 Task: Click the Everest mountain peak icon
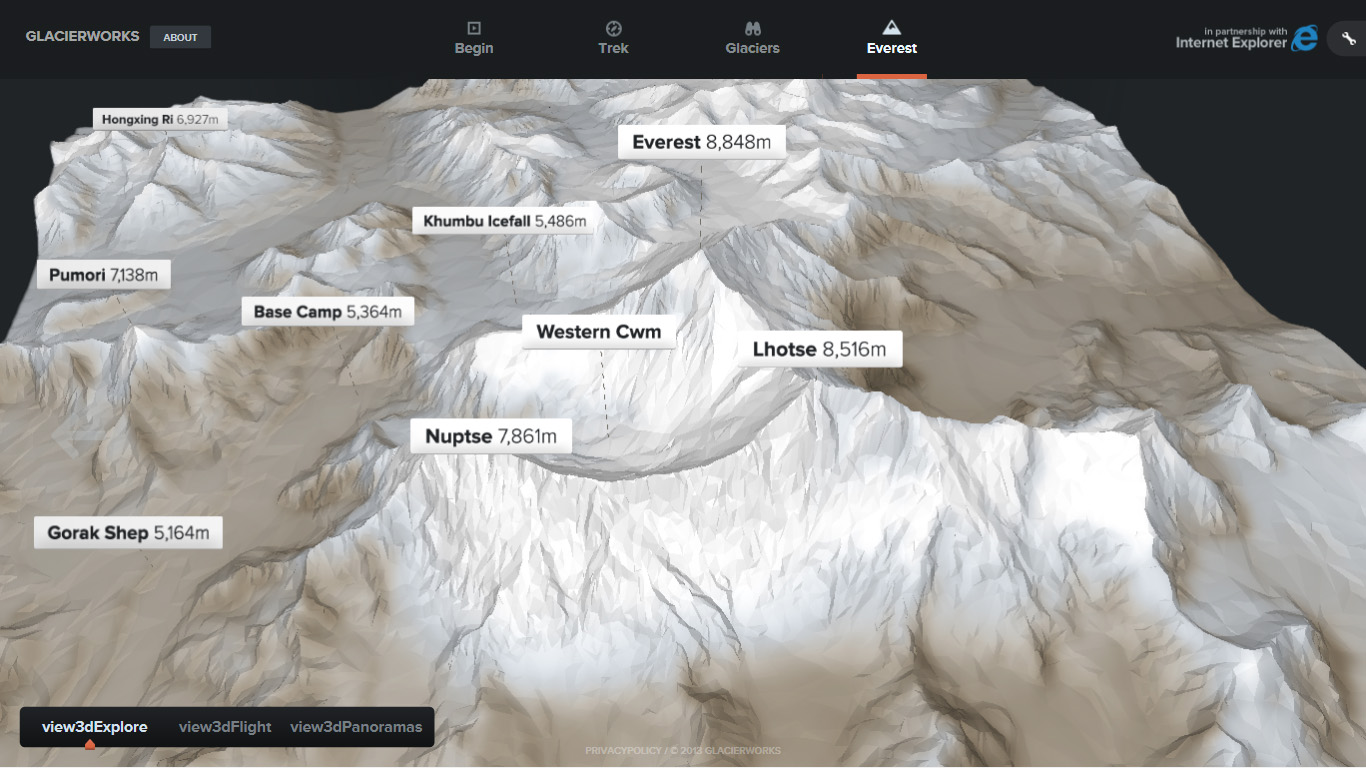[892, 28]
